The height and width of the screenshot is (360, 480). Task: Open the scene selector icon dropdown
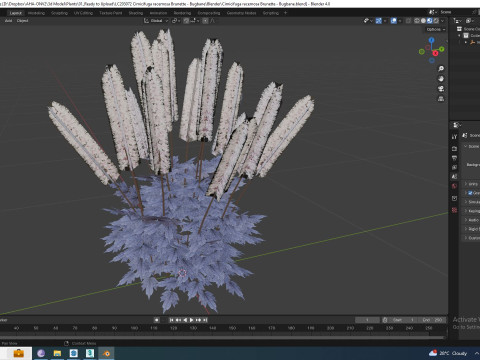point(433,12)
